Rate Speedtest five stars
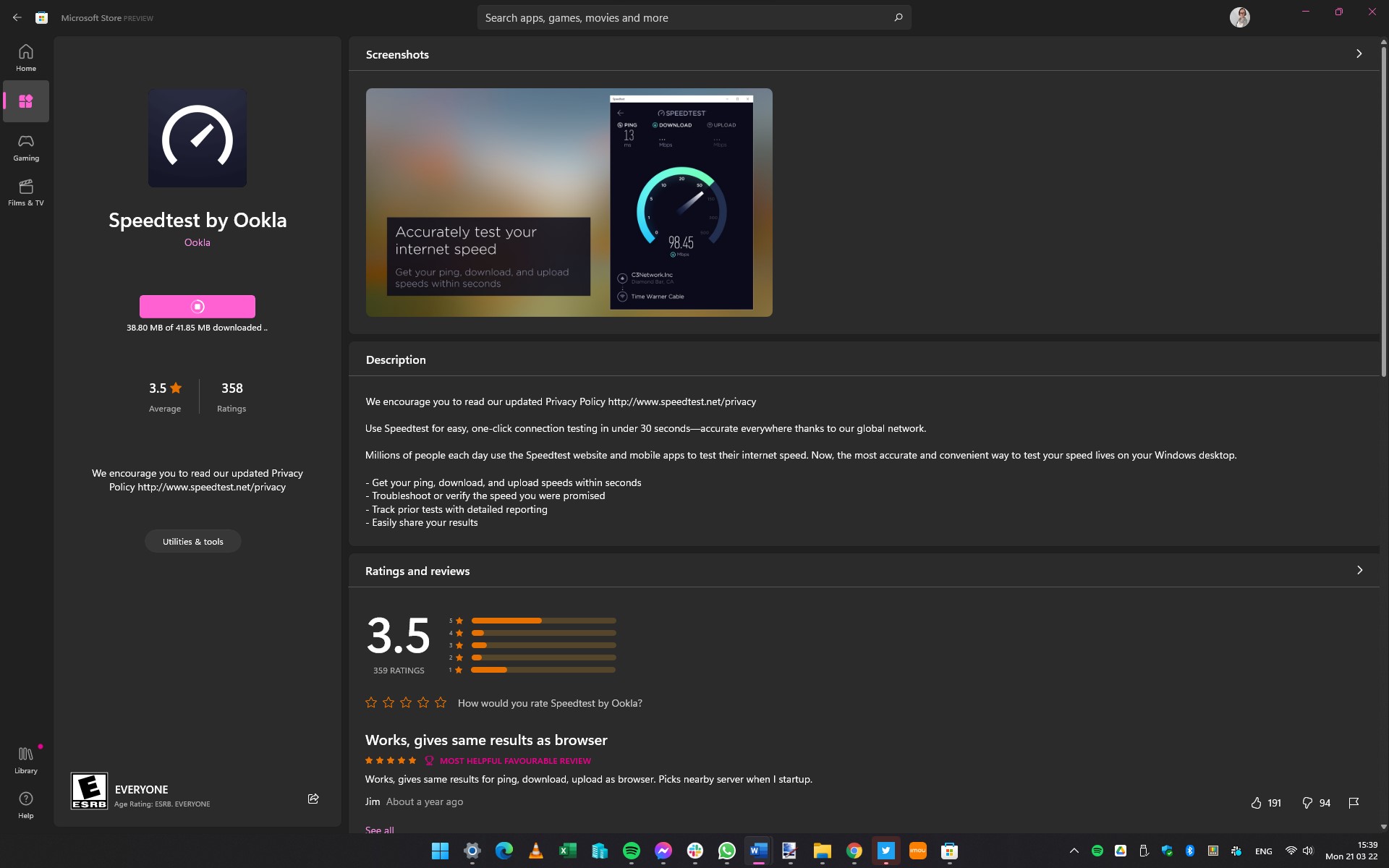 [x=441, y=702]
